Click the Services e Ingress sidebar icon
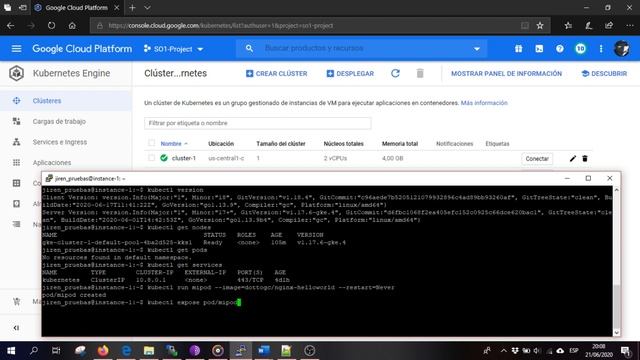 point(16,142)
